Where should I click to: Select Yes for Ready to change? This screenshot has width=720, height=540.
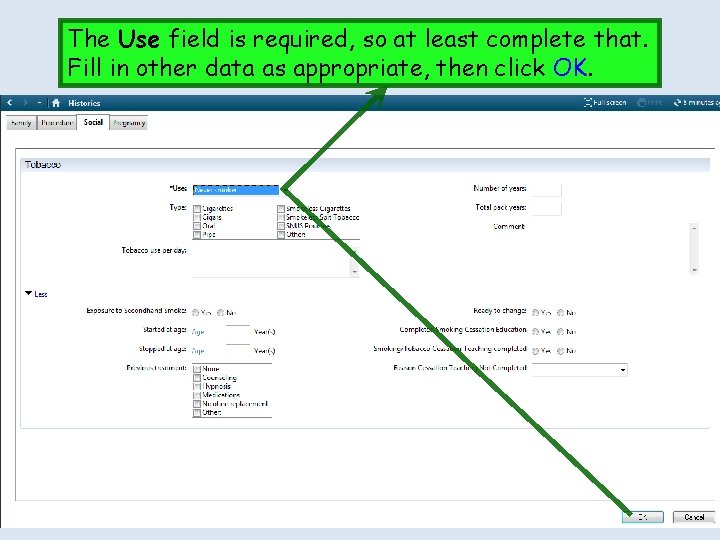(535, 313)
